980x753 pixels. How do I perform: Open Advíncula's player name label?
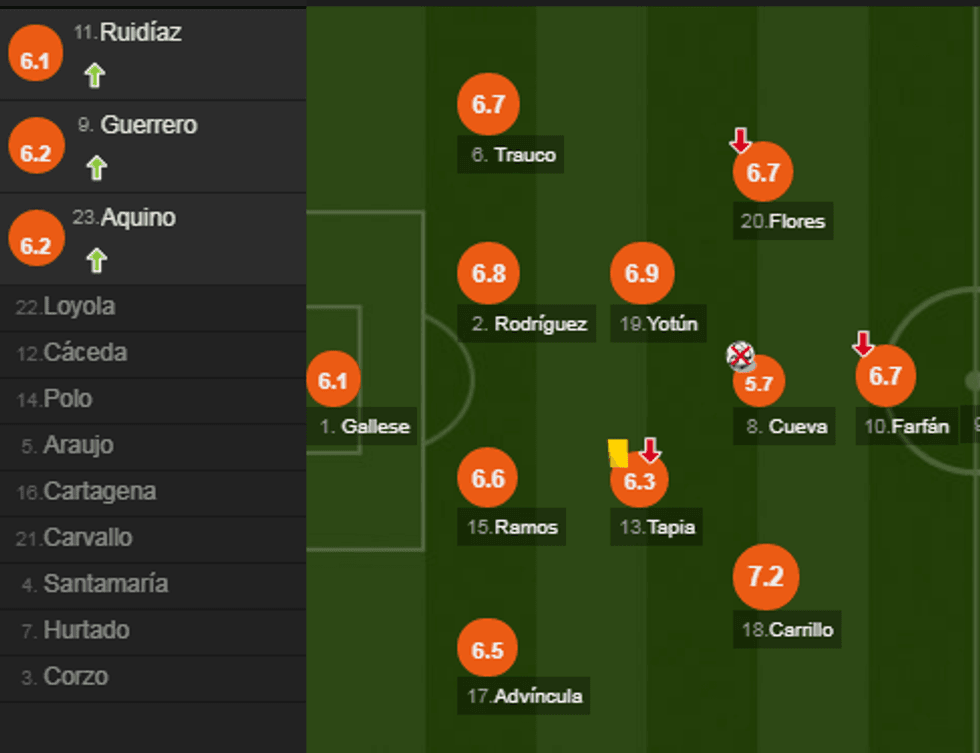pos(525,696)
